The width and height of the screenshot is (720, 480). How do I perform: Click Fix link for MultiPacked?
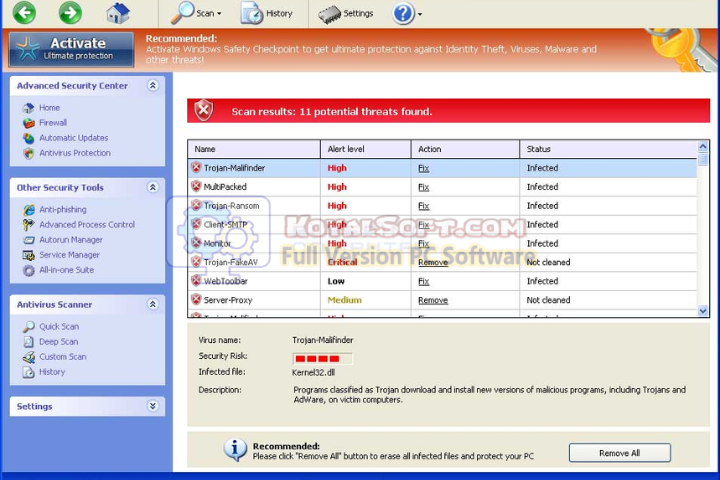pyautogui.click(x=423, y=187)
